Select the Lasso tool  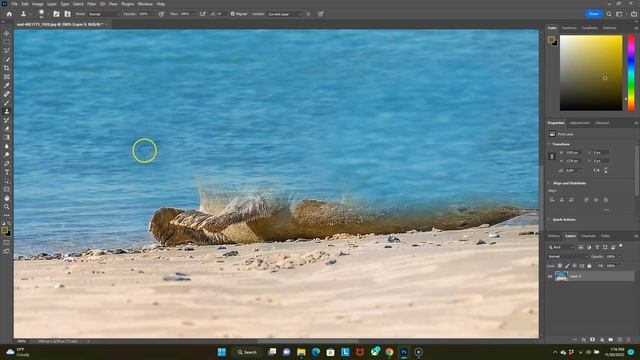pos(7,50)
